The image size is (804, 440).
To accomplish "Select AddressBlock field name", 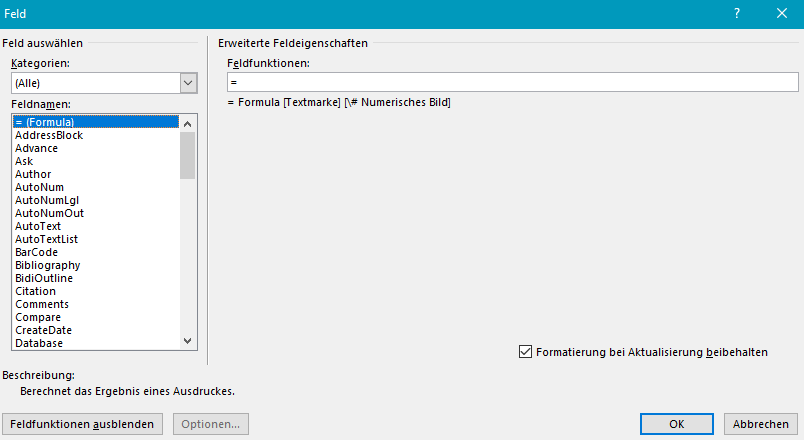I will click(96, 135).
